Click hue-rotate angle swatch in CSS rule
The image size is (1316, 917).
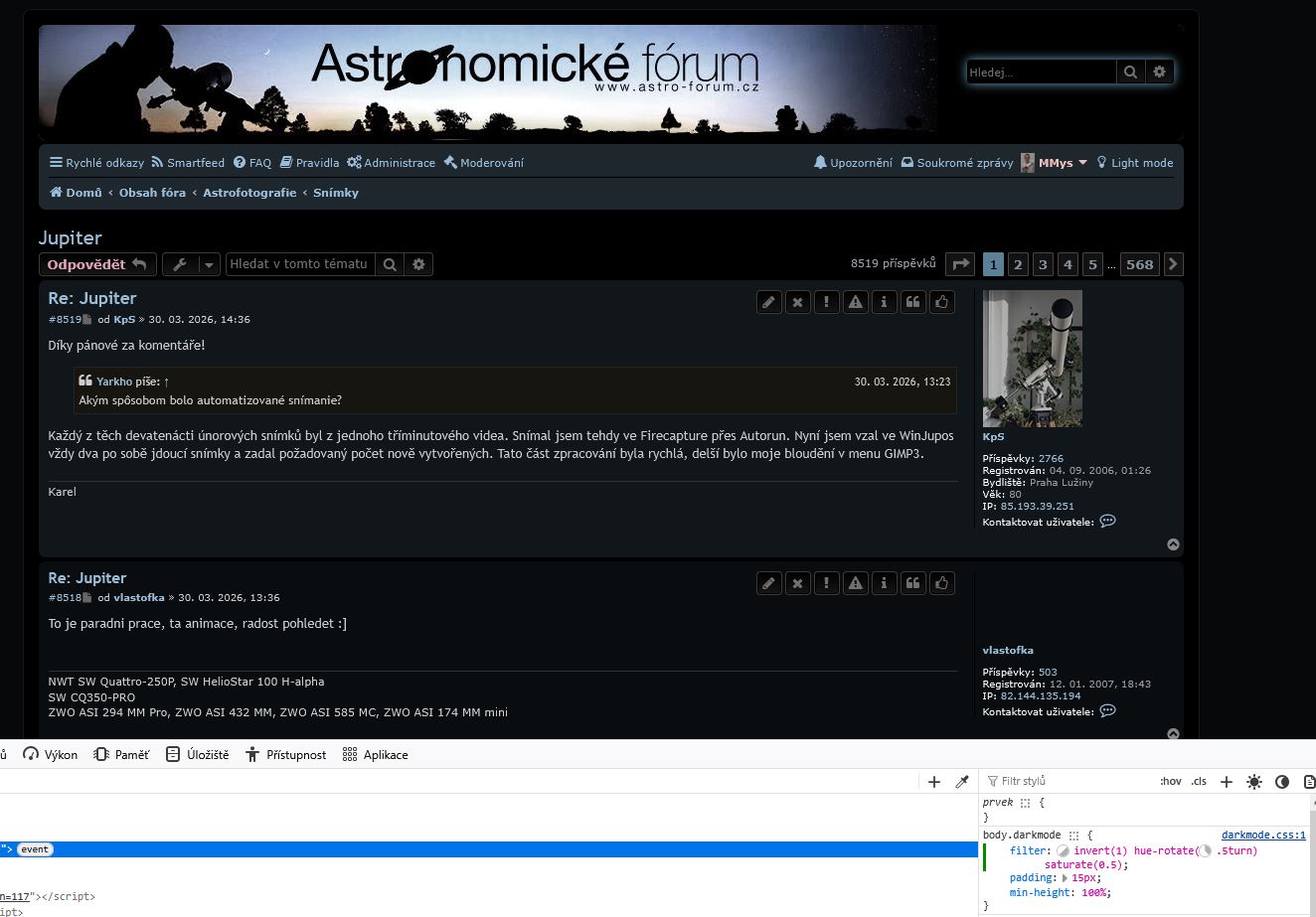(x=1206, y=851)
